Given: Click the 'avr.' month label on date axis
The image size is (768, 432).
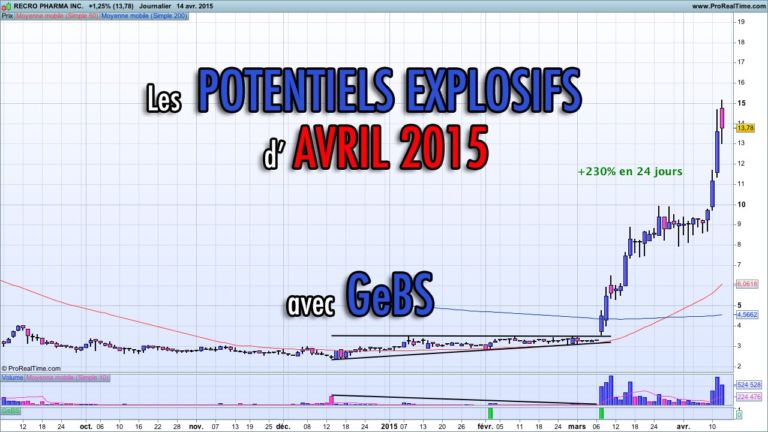Looking at the screenshot, I should coord(683,427).
